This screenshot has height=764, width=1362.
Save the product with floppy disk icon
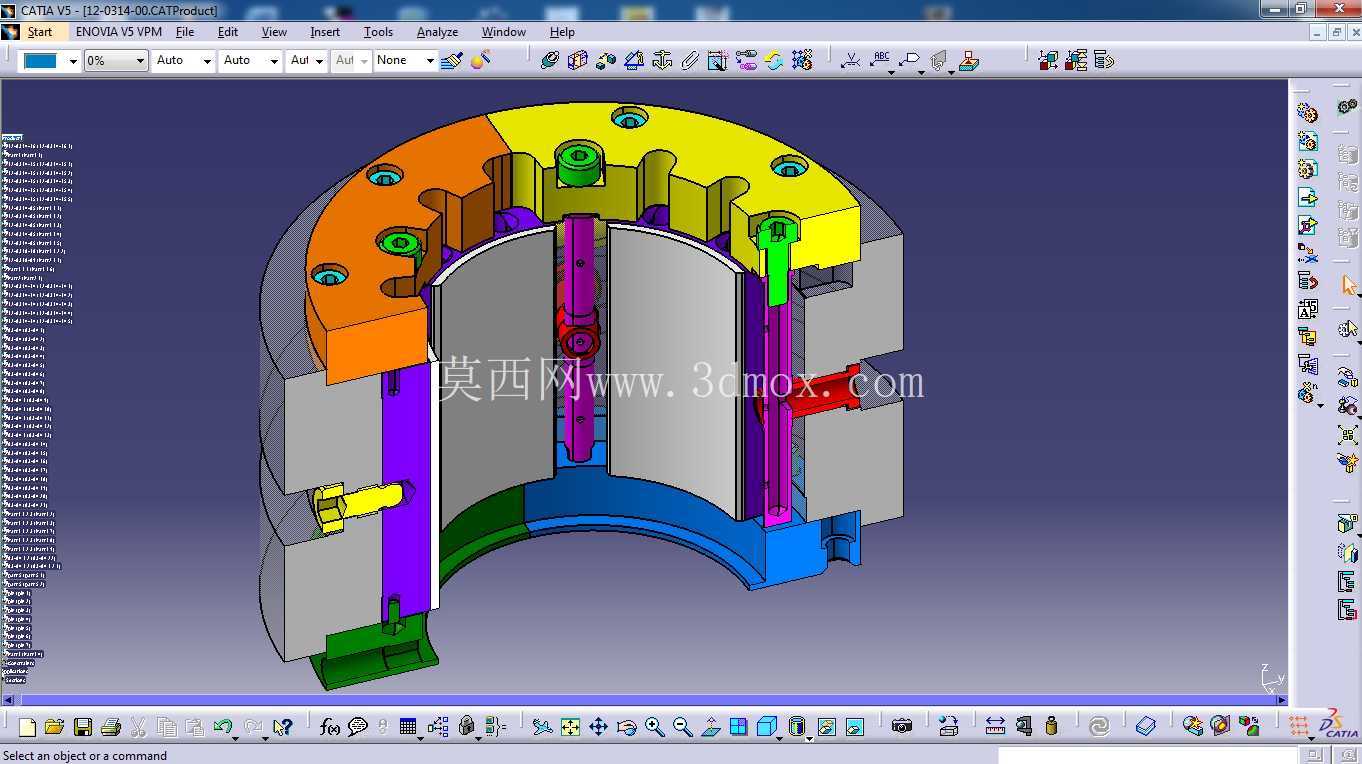coord(83,727)
